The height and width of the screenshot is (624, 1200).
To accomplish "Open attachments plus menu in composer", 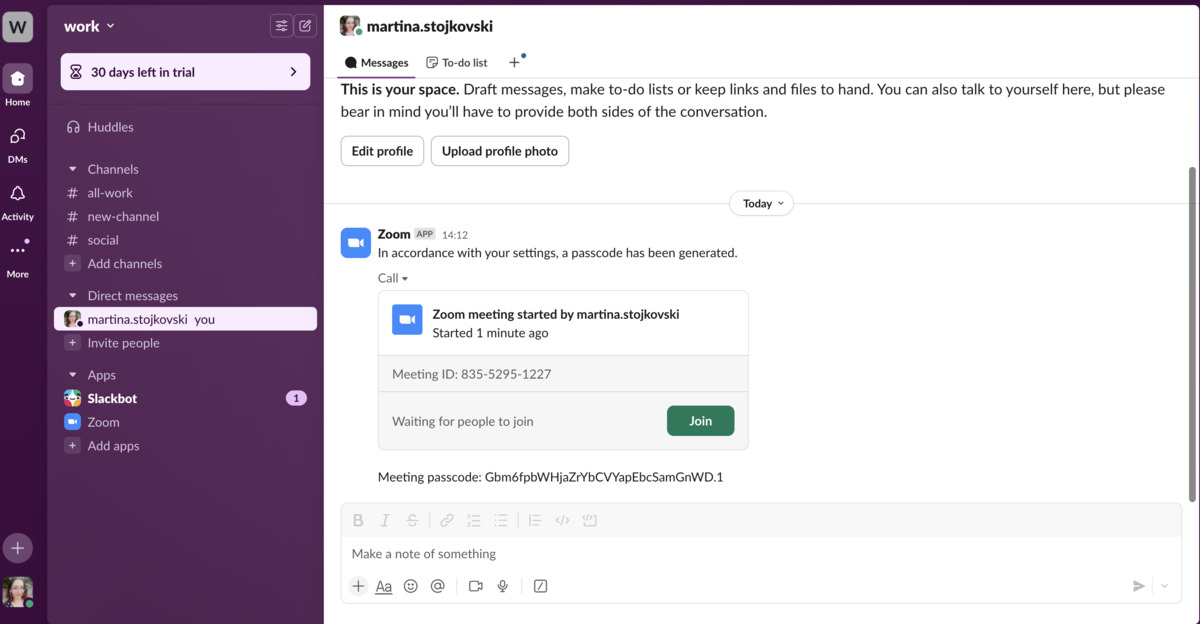I will (358, 586).
